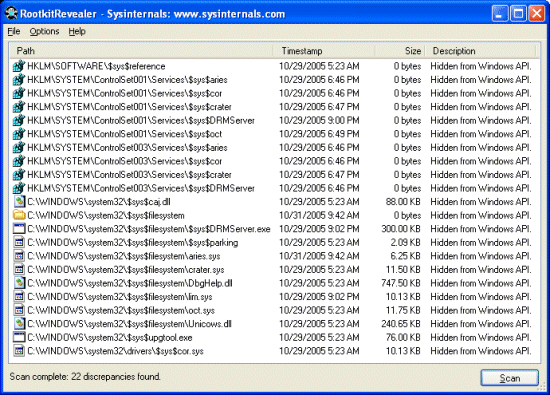The height and width of the screenshot is (395, 550).
Task: Click description for lim.sys row
Action: tap(481, 297)
